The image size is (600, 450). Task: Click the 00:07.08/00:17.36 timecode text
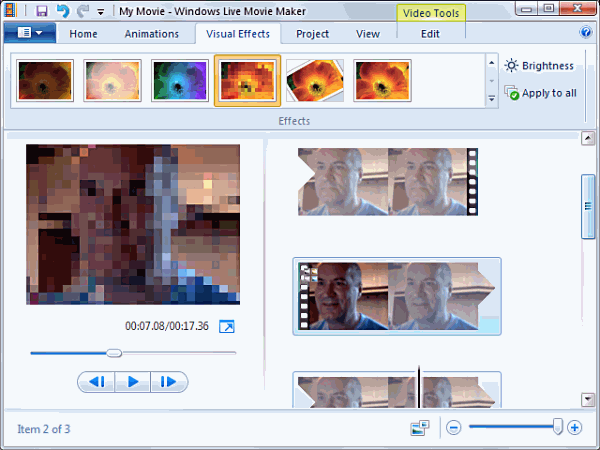coord(167,326)
